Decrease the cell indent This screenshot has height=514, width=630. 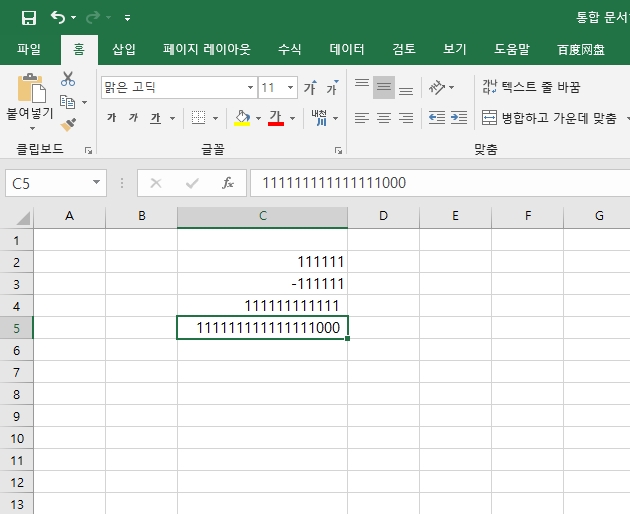[x=437, y=118]
